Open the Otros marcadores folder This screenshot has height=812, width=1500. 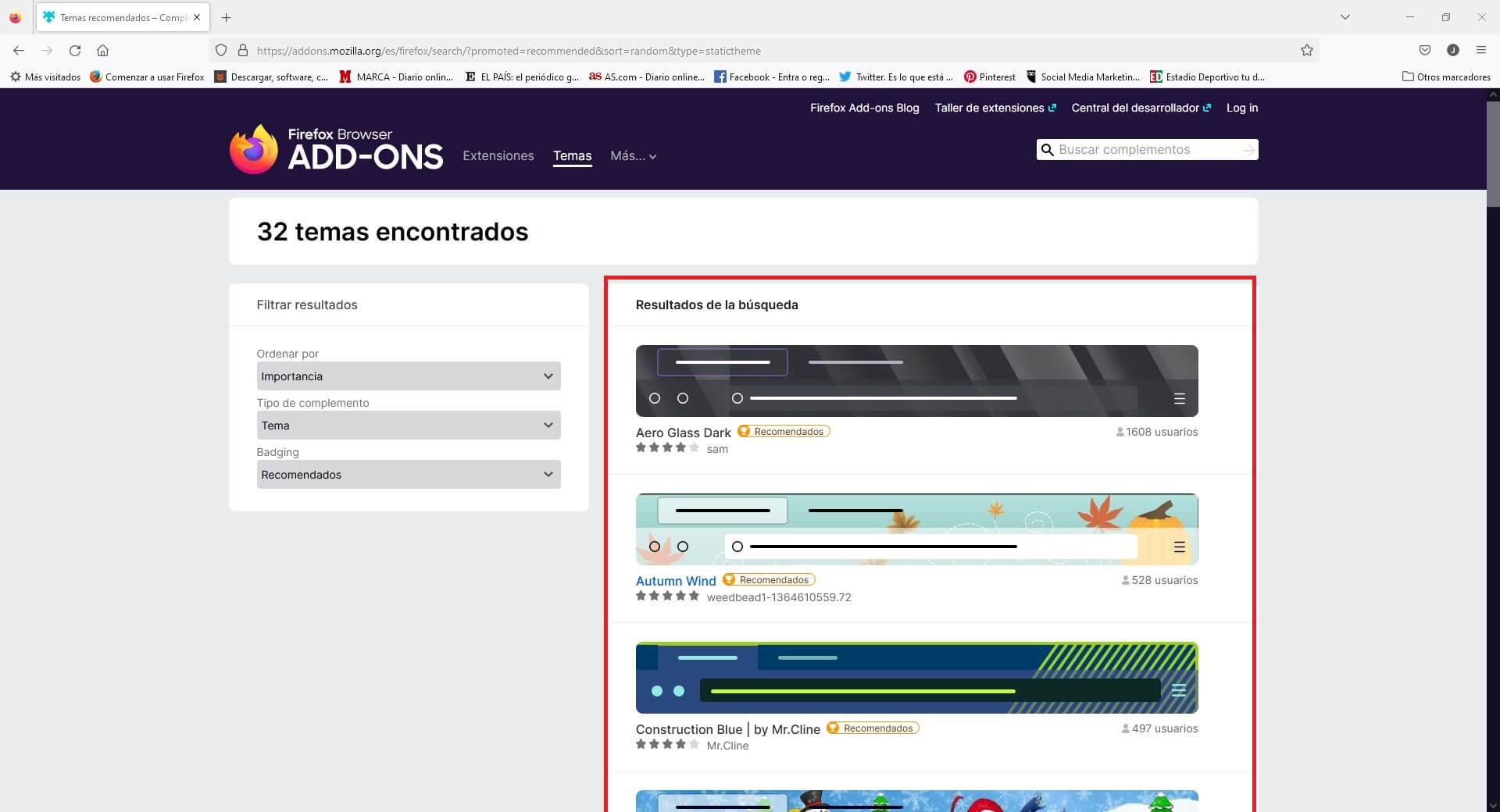(x=1446, y=77)
